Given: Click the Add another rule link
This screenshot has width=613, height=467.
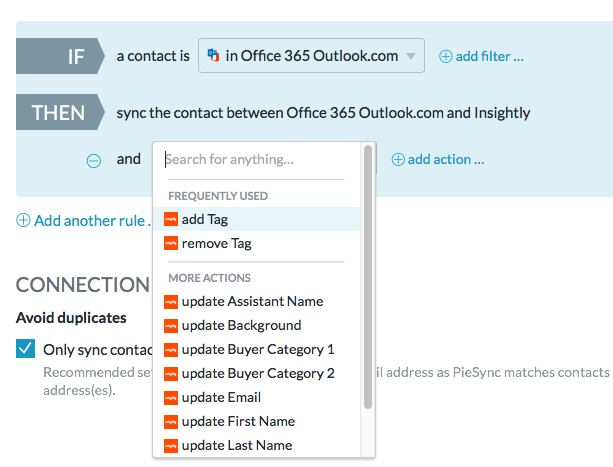Looking at the screenshot, I should tap(92, 221).
